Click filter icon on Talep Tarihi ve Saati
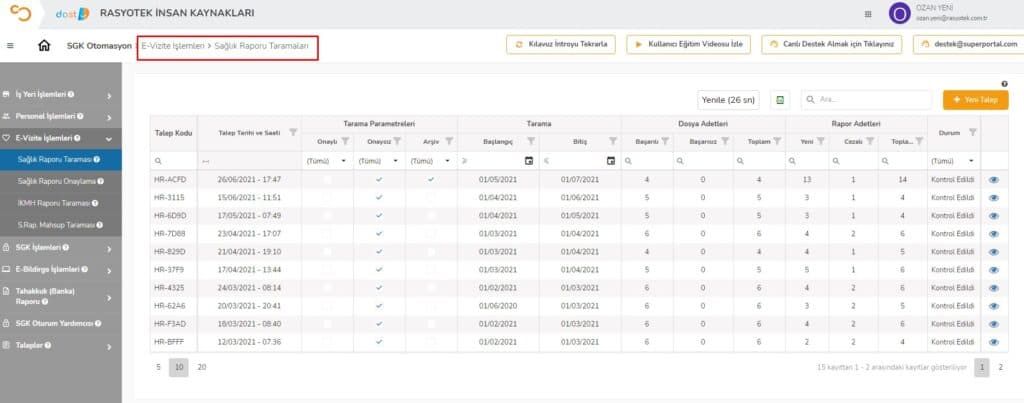The image size is (1024, 403). [x=293, y=132]
